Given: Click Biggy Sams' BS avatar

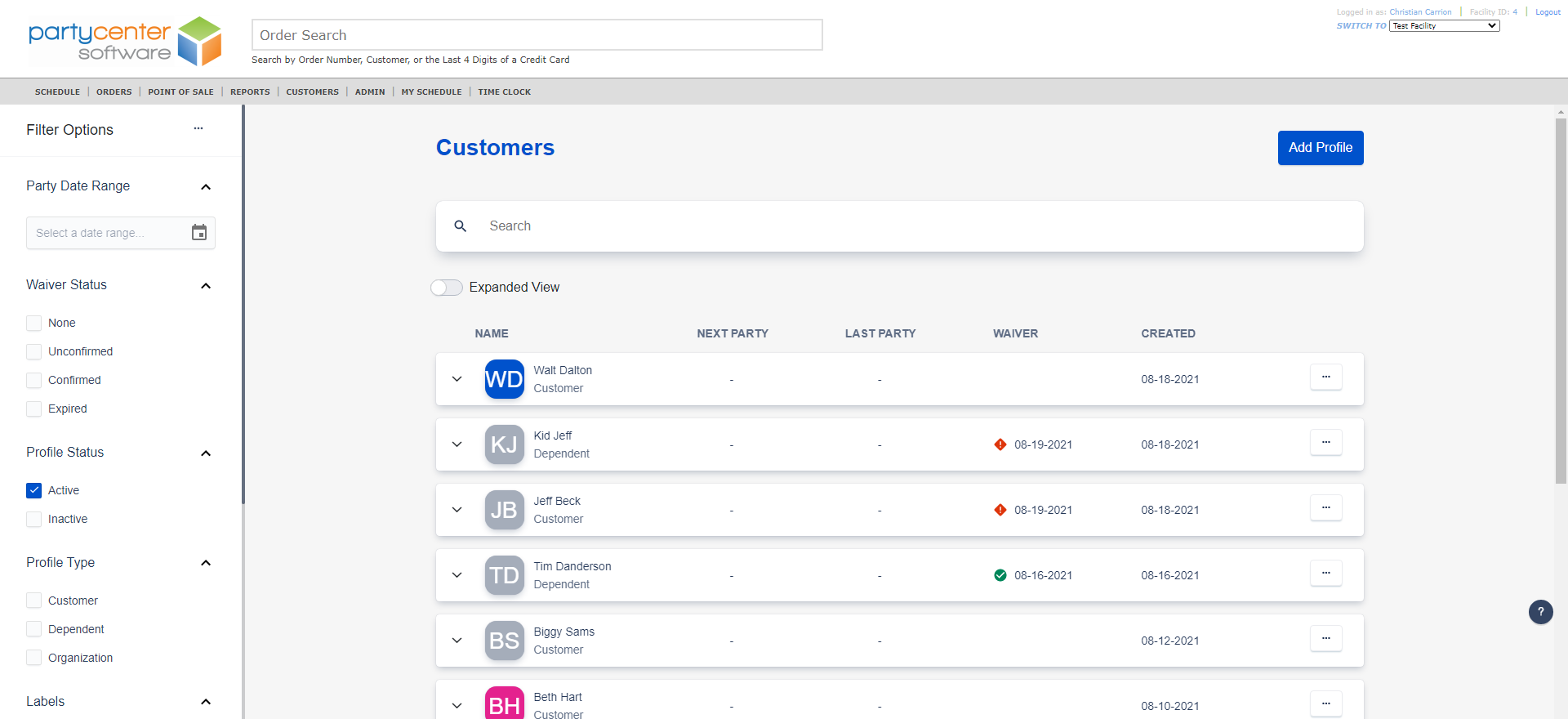Looking at the screenshot, I should [x=505, y=641].
